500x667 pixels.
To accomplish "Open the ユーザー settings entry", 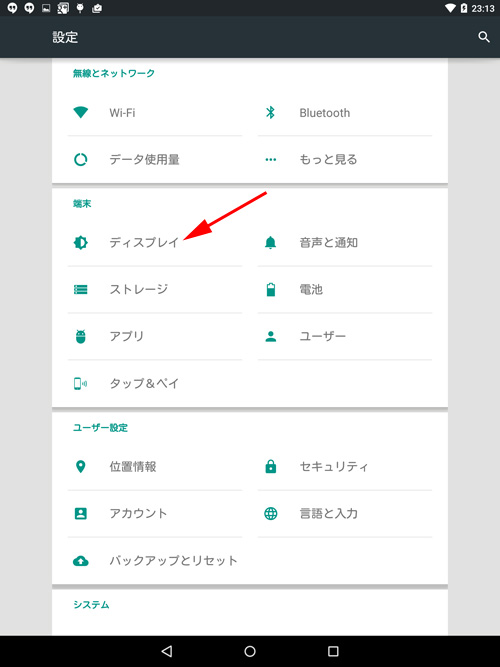I will 345,336.
